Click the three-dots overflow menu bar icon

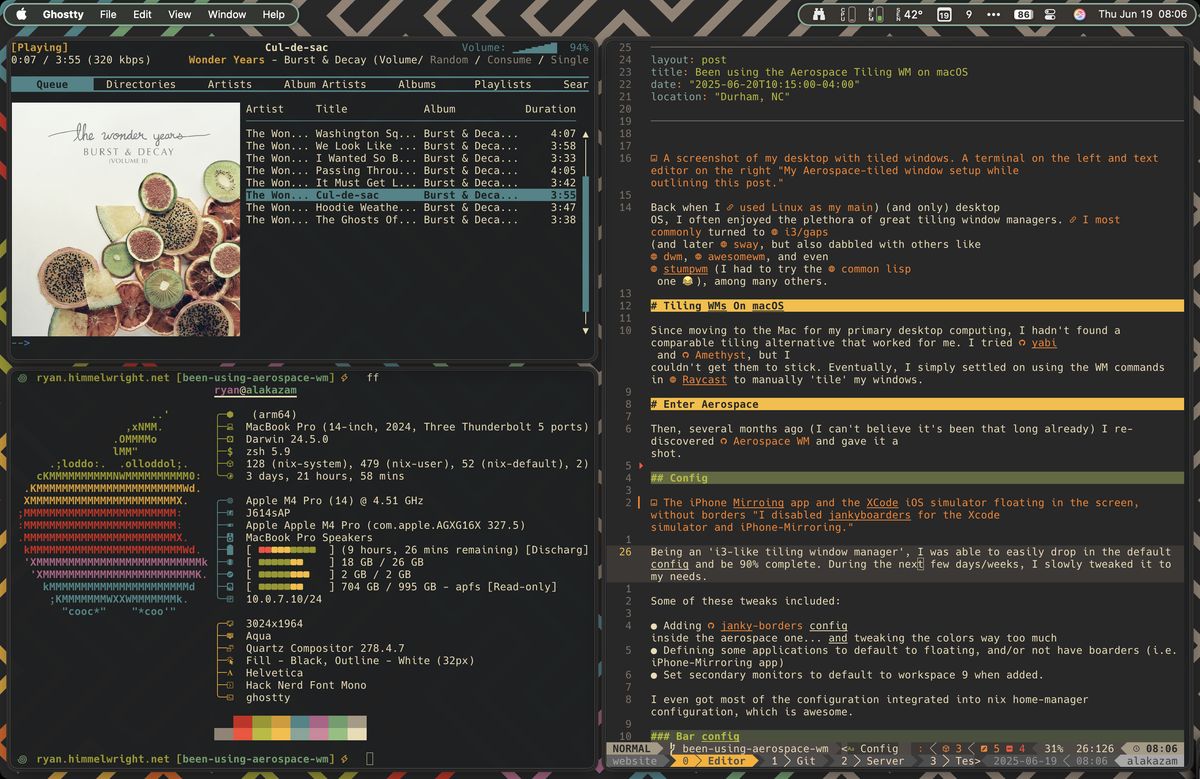click(994, 15)
